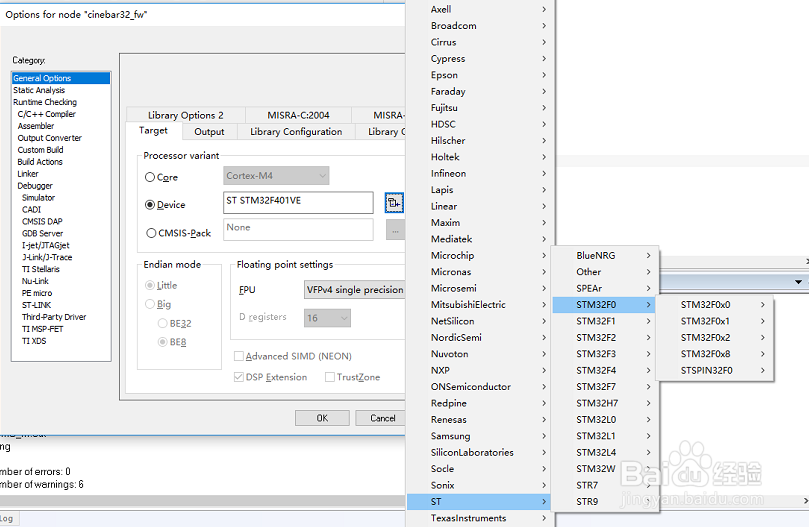Select Runtime Checking category

point(61,102)
